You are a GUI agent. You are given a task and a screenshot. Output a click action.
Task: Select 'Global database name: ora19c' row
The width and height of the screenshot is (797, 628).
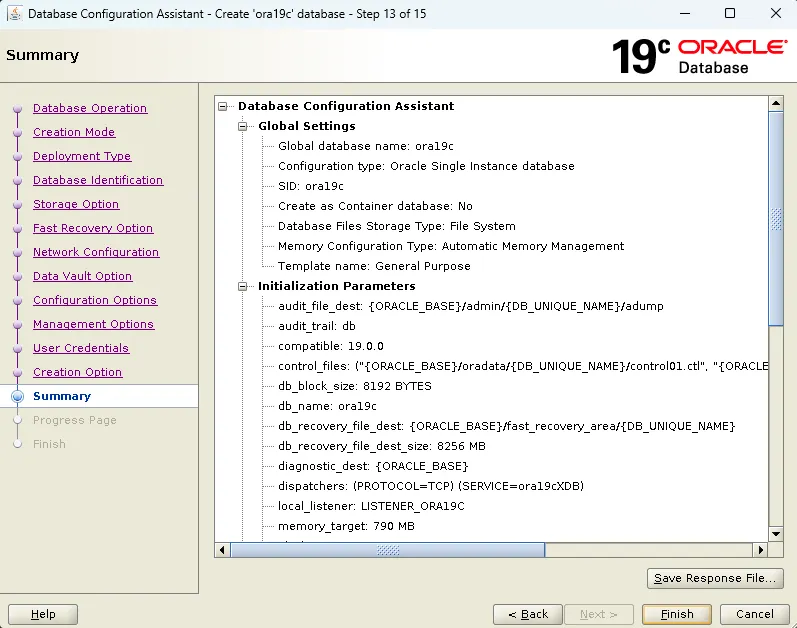coord(366,146)
